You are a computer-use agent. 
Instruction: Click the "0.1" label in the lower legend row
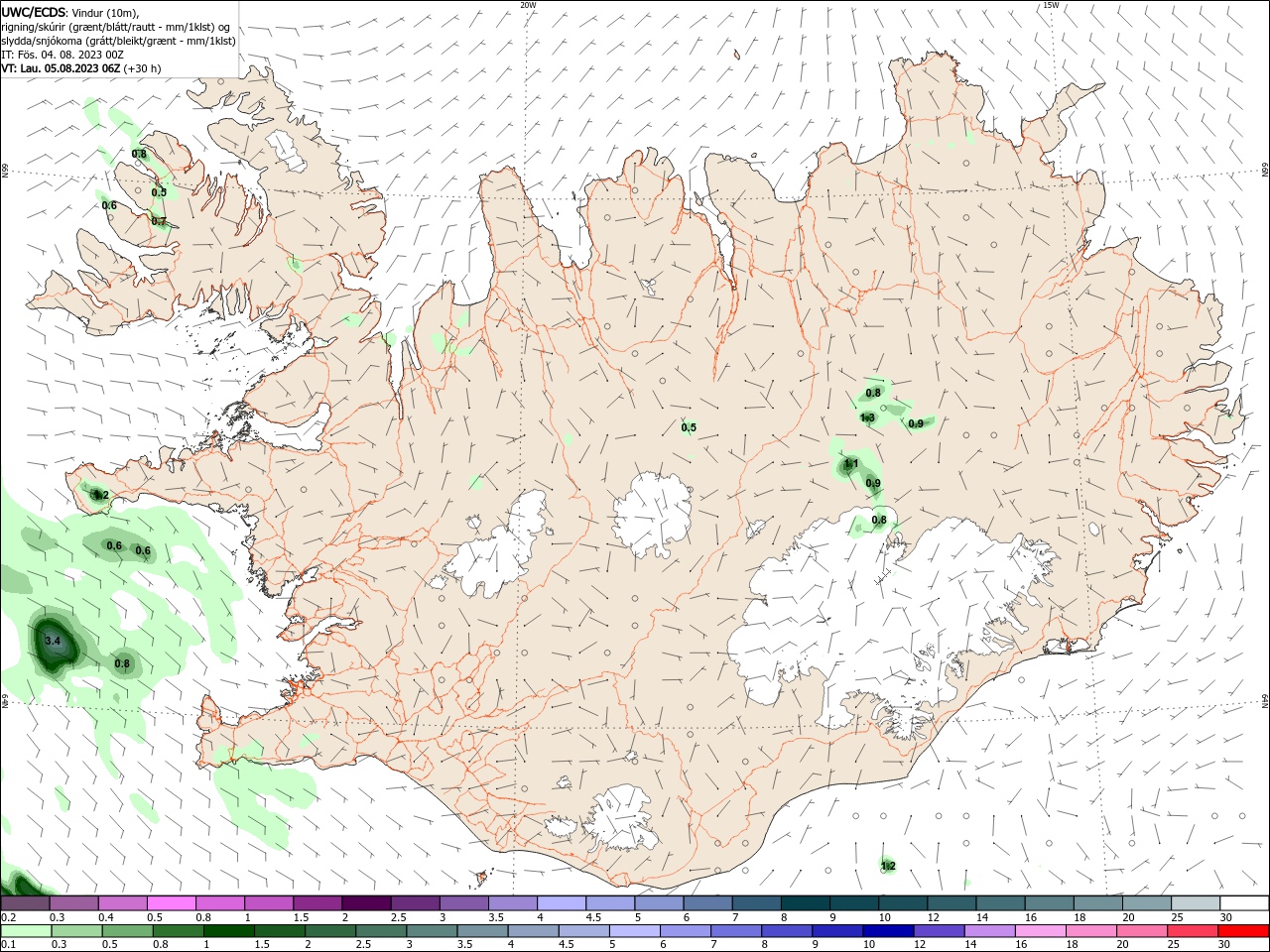(x=8, y=944)
